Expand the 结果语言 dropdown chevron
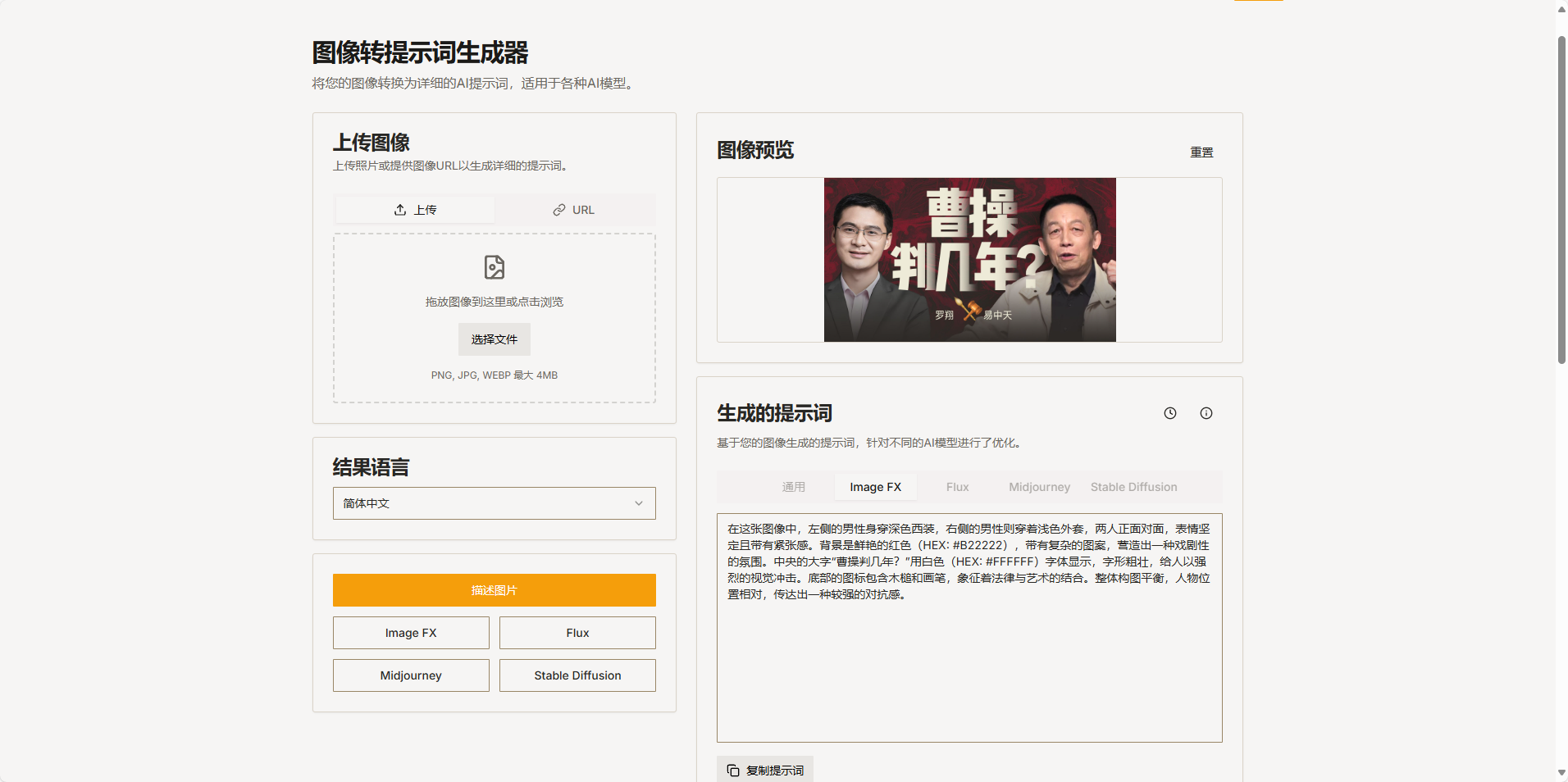The height and width of the screenshot is (782, 1568). 639,503
